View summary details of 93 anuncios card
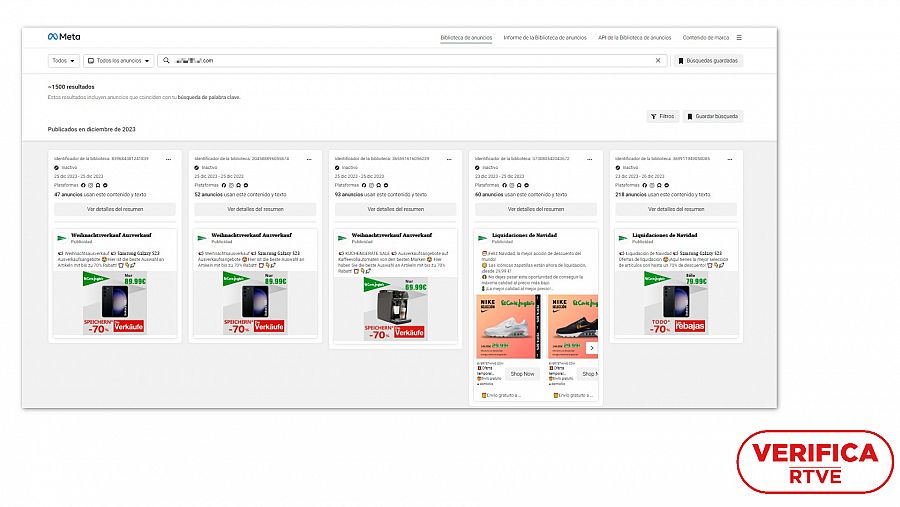The height and width of the screenshot is (507, 900). pyautogui.click(x=395, y=209)
